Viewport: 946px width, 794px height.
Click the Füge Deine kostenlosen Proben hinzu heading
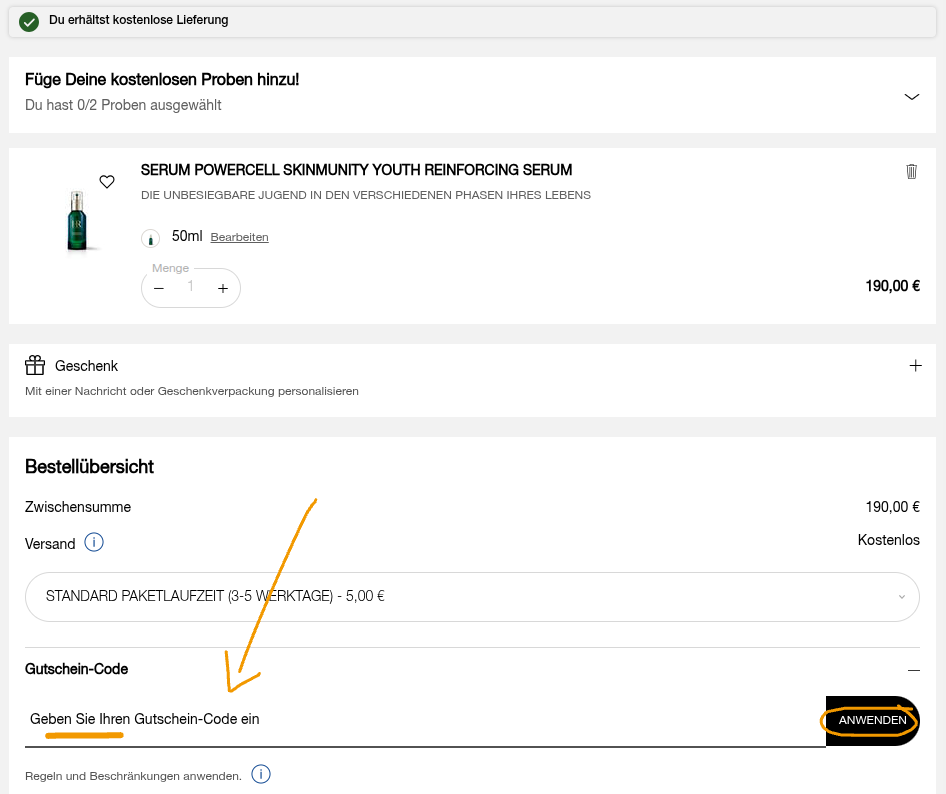[x=162, y=80]
